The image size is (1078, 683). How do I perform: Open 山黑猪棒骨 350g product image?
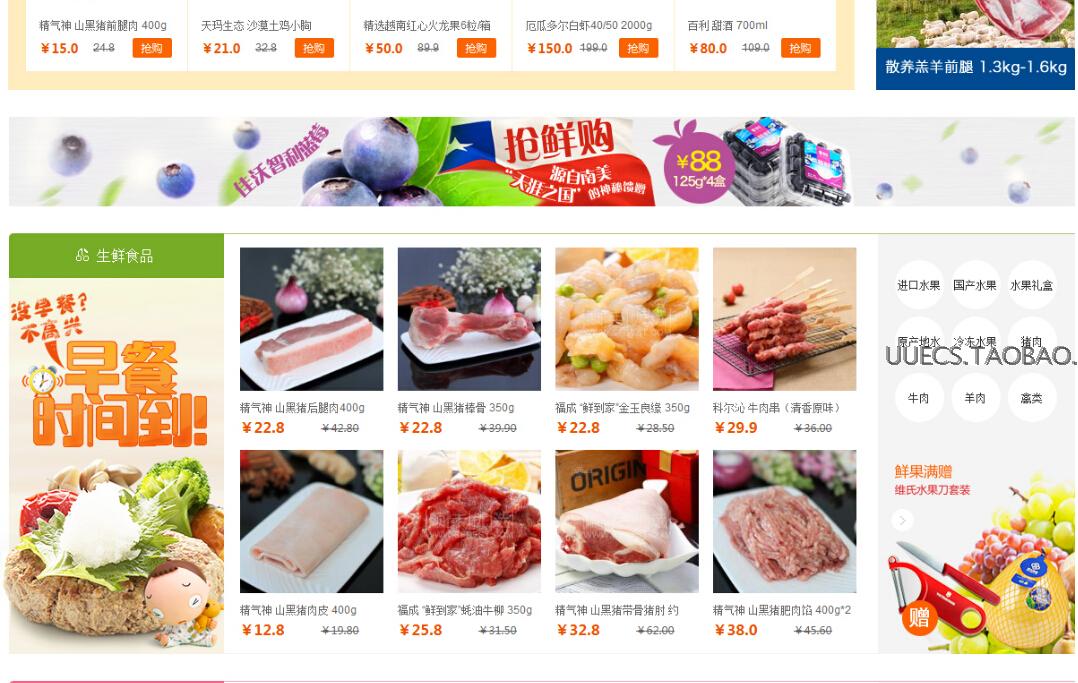pyautogui.click(x=469, y=319)
